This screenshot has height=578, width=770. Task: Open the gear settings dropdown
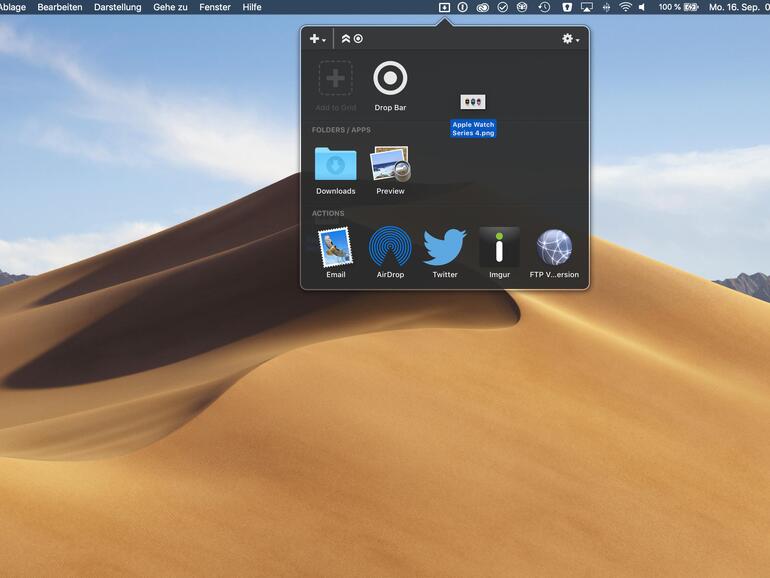(570, 39)
